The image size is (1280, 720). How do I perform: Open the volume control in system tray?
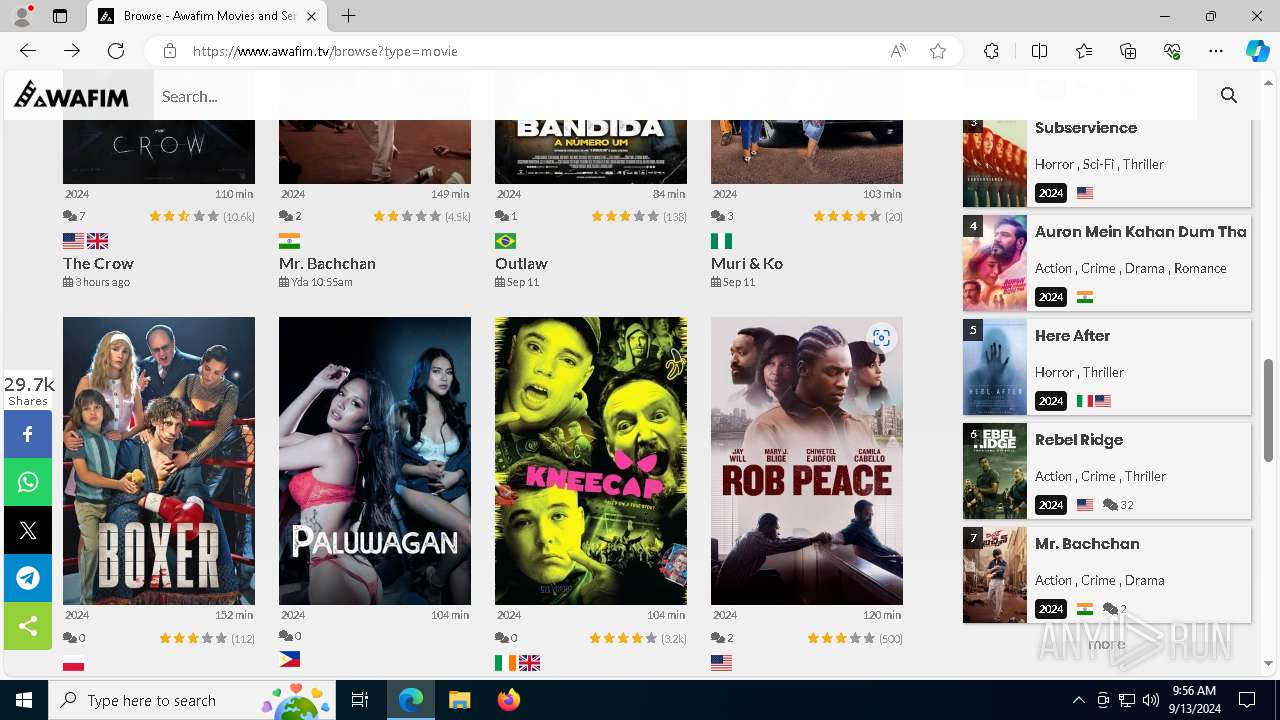click(1151, 700)
